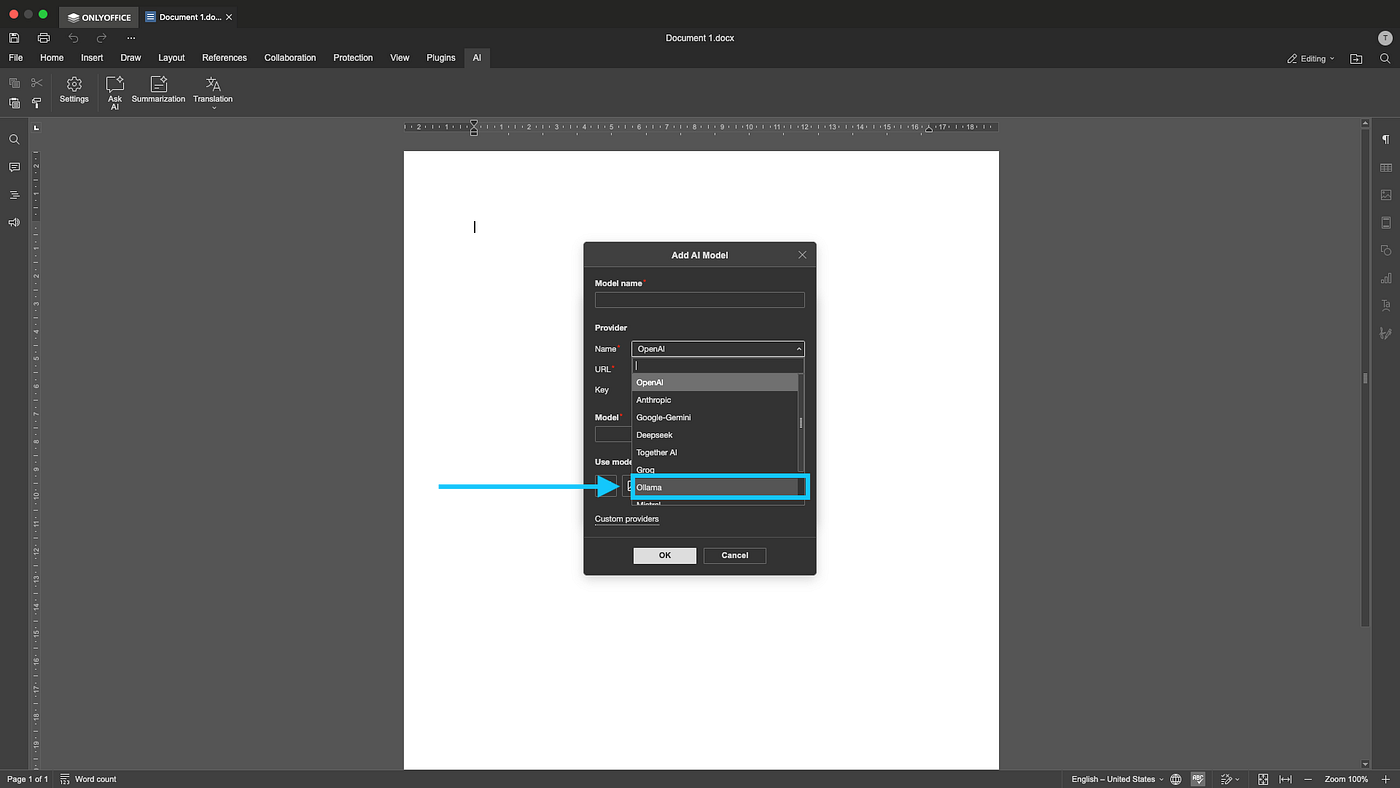1400x788 pixels.
Task: Open the References tab
Action: [x=224, y=58]
